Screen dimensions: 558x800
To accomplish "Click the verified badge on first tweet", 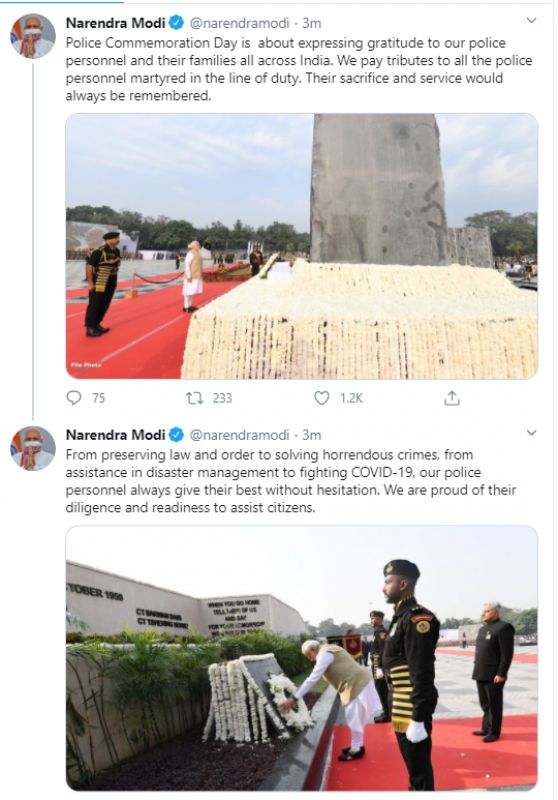I will click(176, 22).
